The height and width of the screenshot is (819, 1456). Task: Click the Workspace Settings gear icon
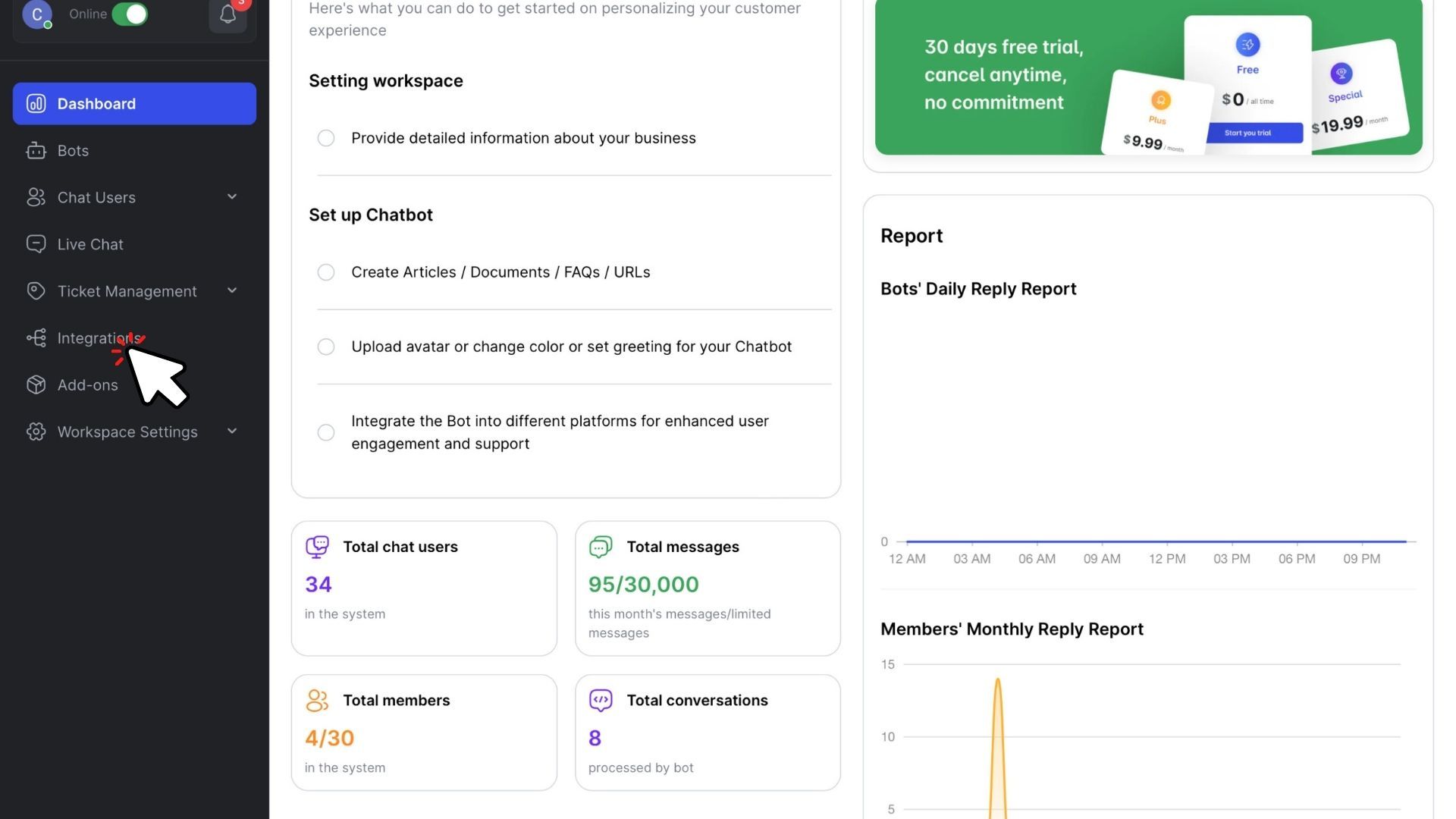click(x=36, y=431)
